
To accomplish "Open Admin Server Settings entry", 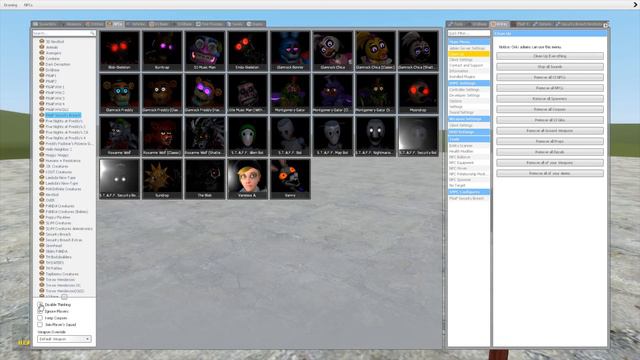I will tap(469, 48).
